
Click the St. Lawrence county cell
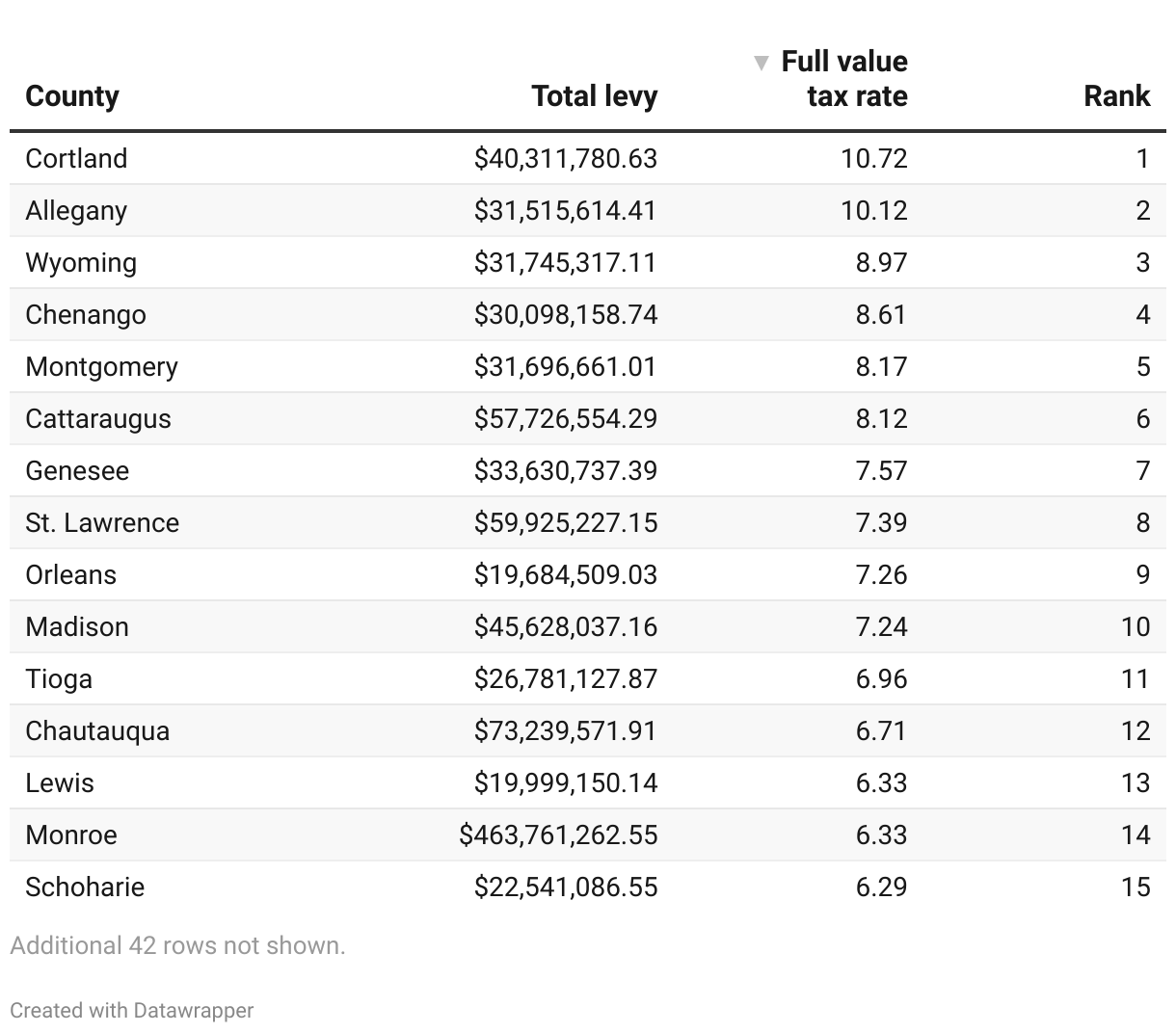(102, 522)
